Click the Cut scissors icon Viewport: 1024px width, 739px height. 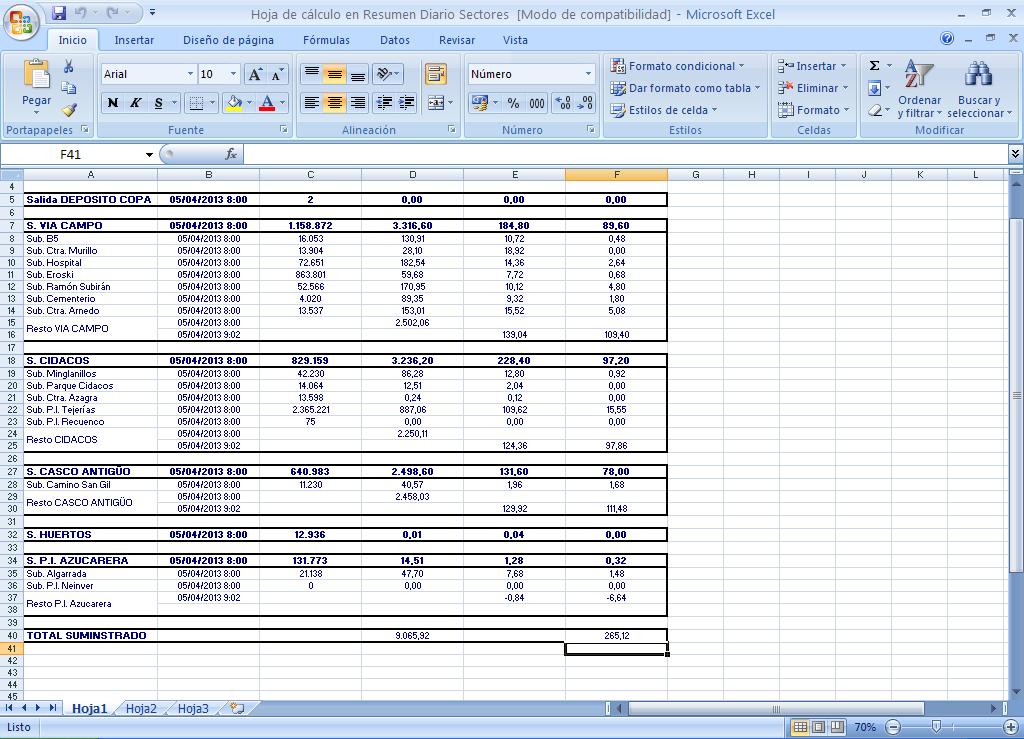69,67
